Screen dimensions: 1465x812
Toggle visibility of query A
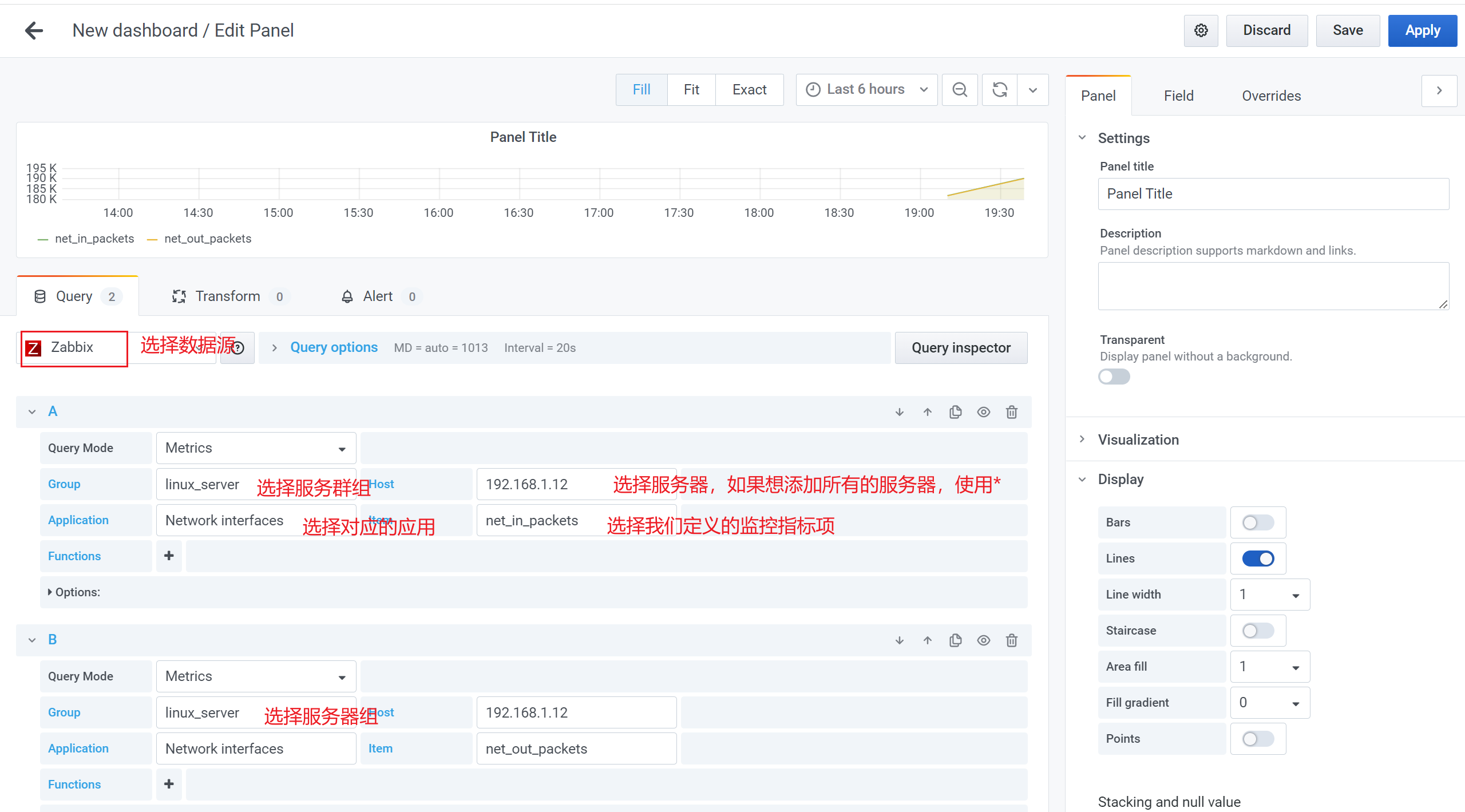click(x=984, y=412)
